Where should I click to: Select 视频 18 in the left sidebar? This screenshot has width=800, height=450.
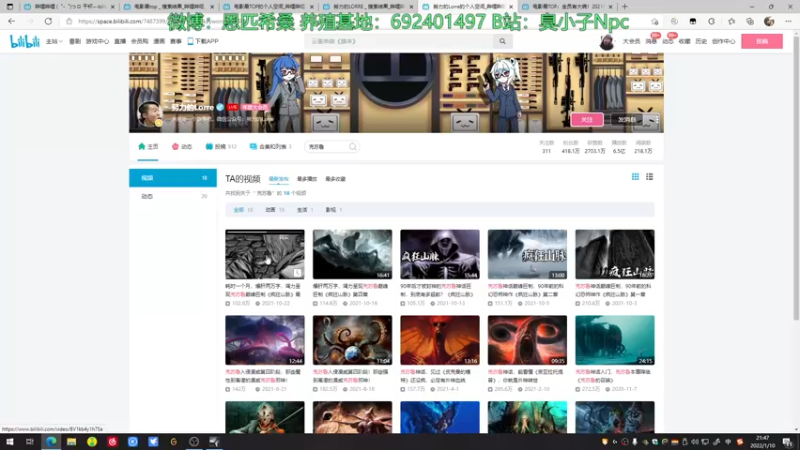pyautogui.click(x=172, y=178)
